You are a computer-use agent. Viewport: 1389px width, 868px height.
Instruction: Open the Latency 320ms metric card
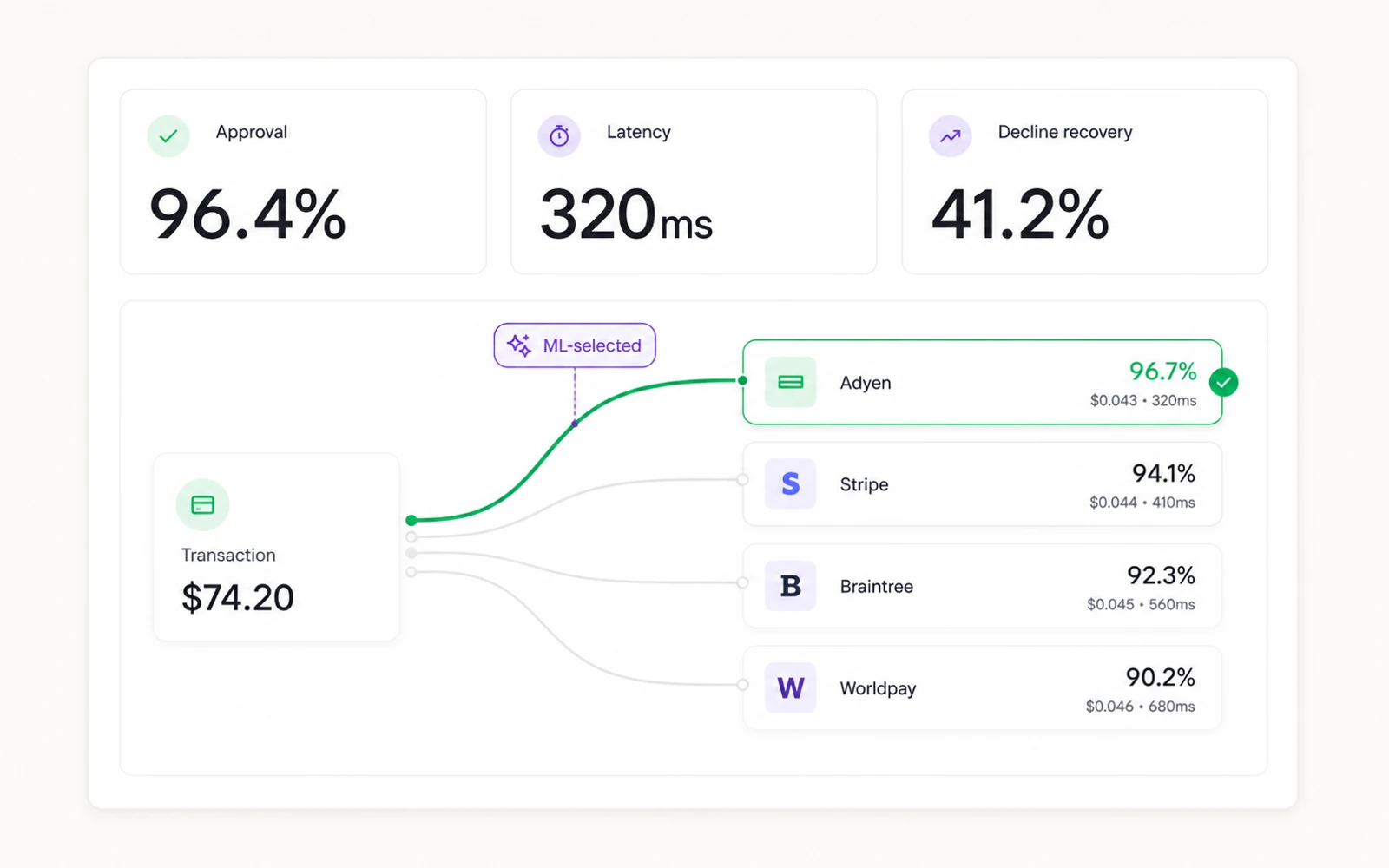point(694,181)
